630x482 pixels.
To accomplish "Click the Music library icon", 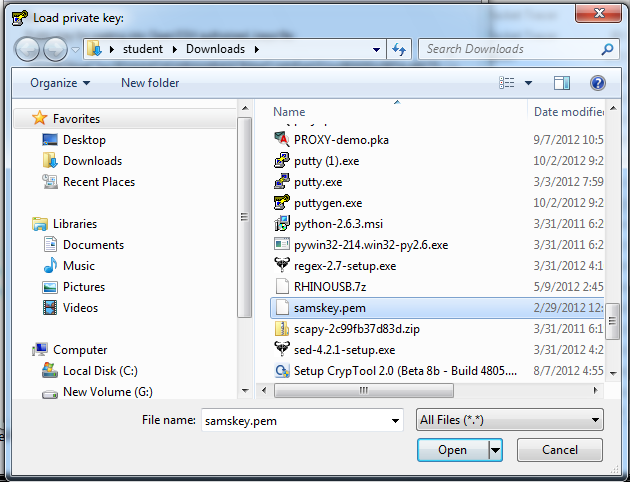I will click(x=50, y=266).
